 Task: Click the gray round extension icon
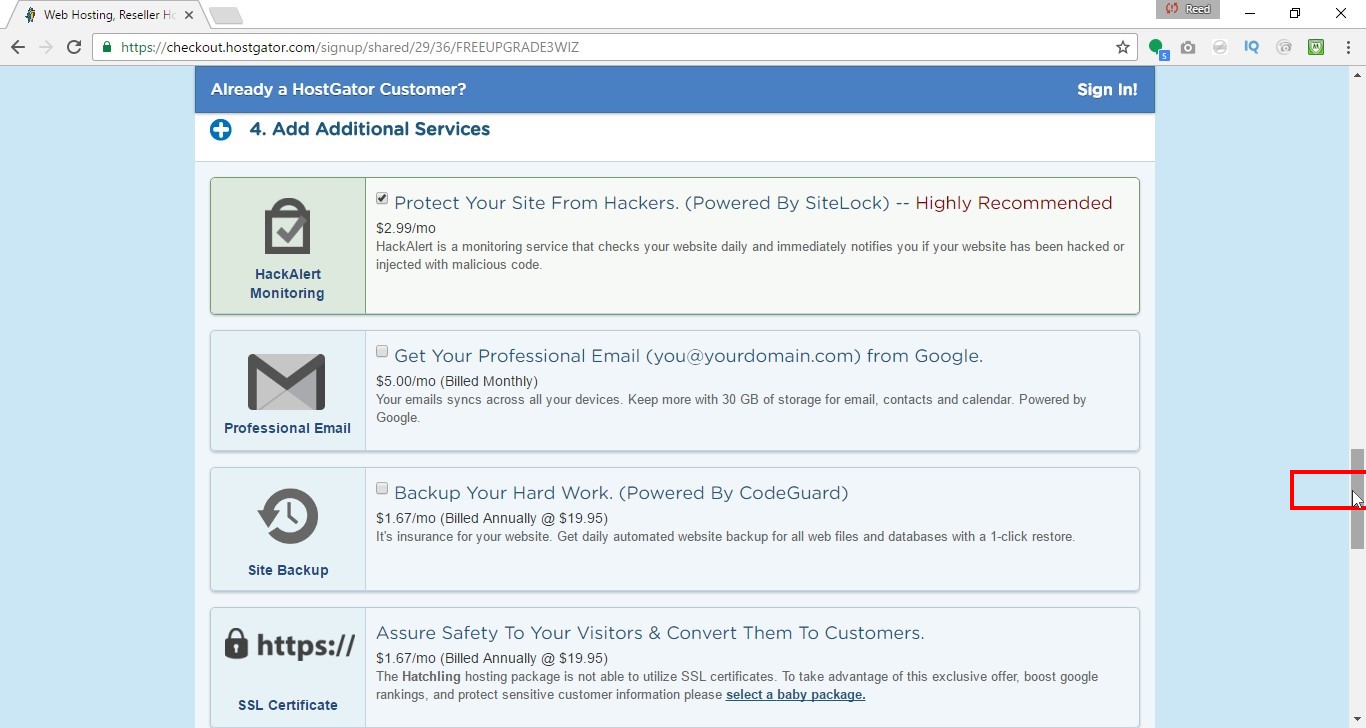1220,47
